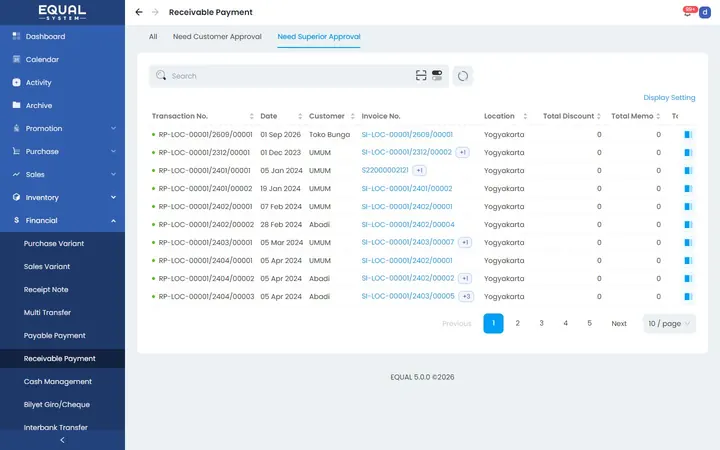Screen dimensions: 720x450
Task: Expand the Purchase submenu chevron
Action: 113,151
